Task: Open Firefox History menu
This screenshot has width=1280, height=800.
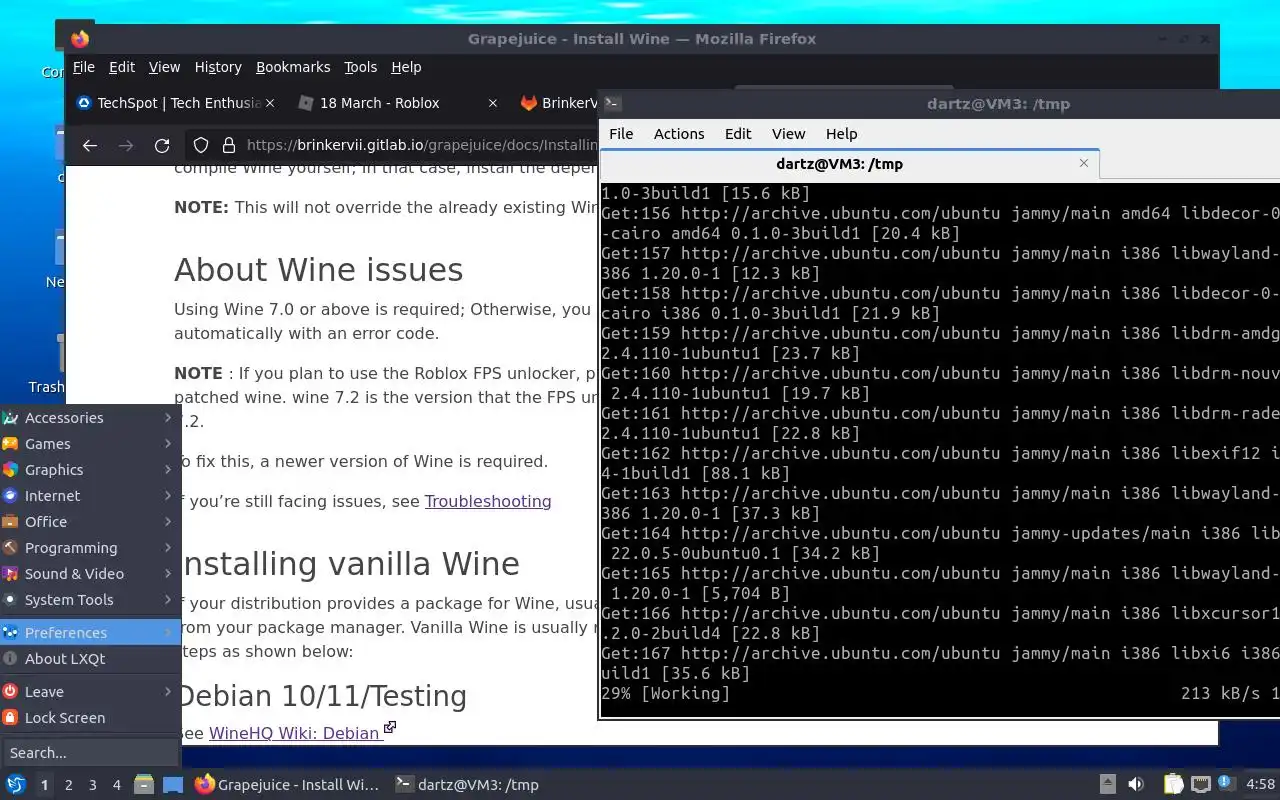Action: click(218, 67)
